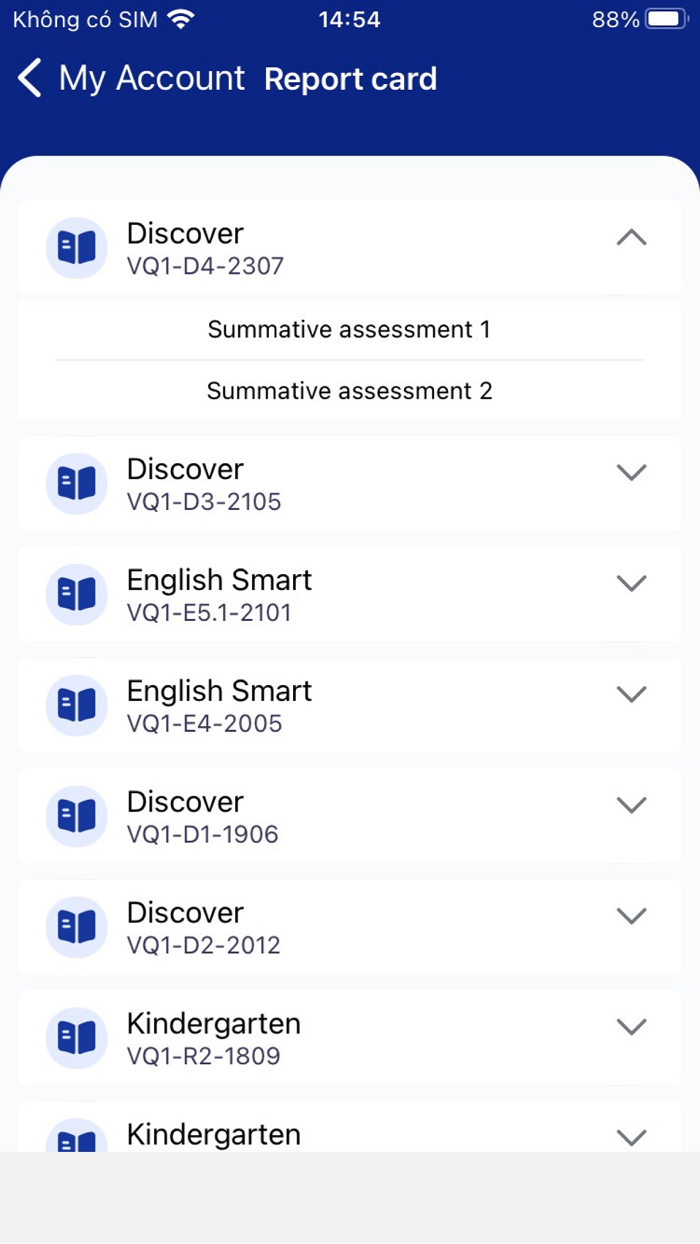Click the Discover VQ1-D3-2105 book icon
700x1244 pixels.
77,483
